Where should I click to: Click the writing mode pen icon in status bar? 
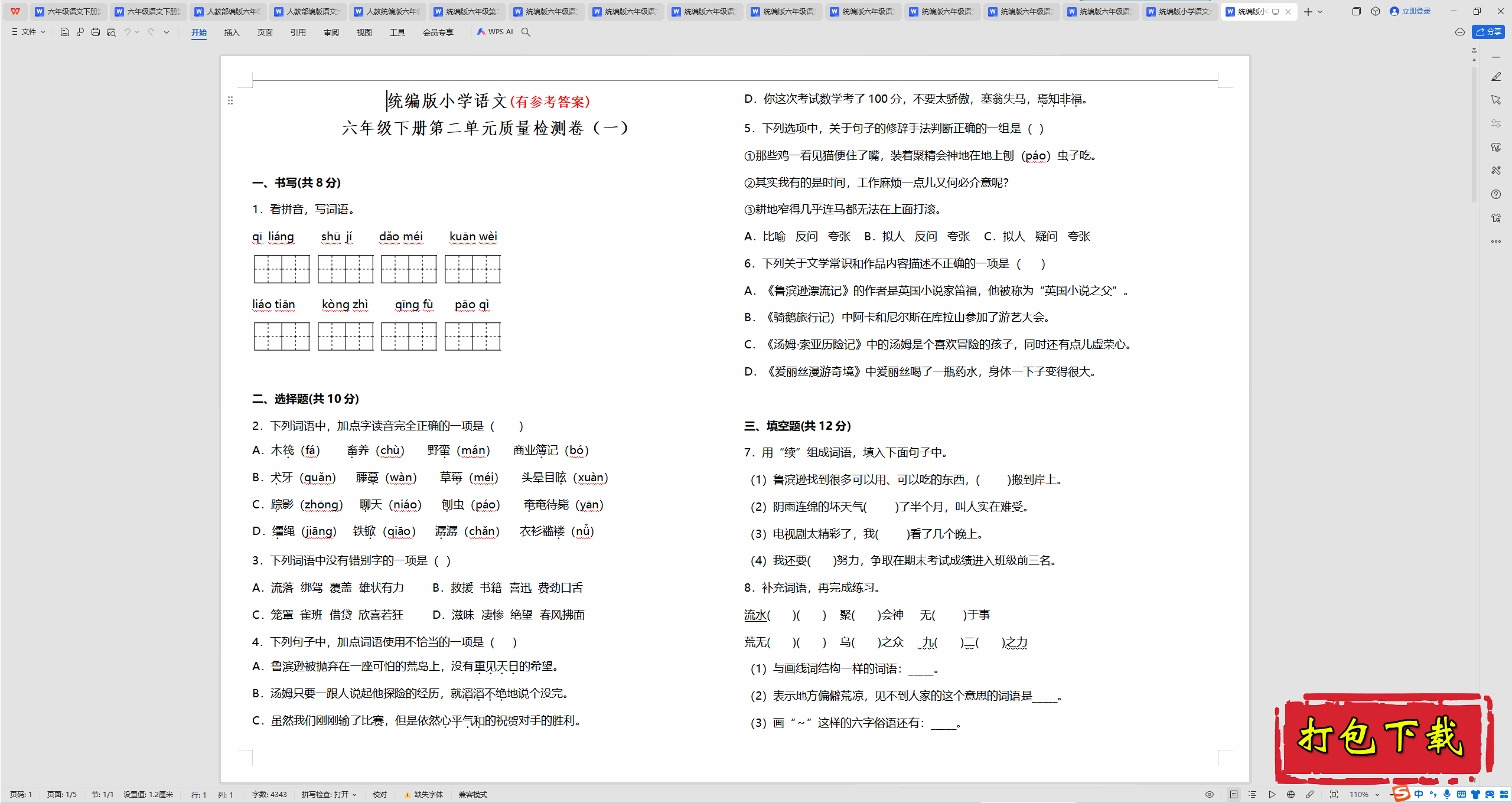(1309, 795)
